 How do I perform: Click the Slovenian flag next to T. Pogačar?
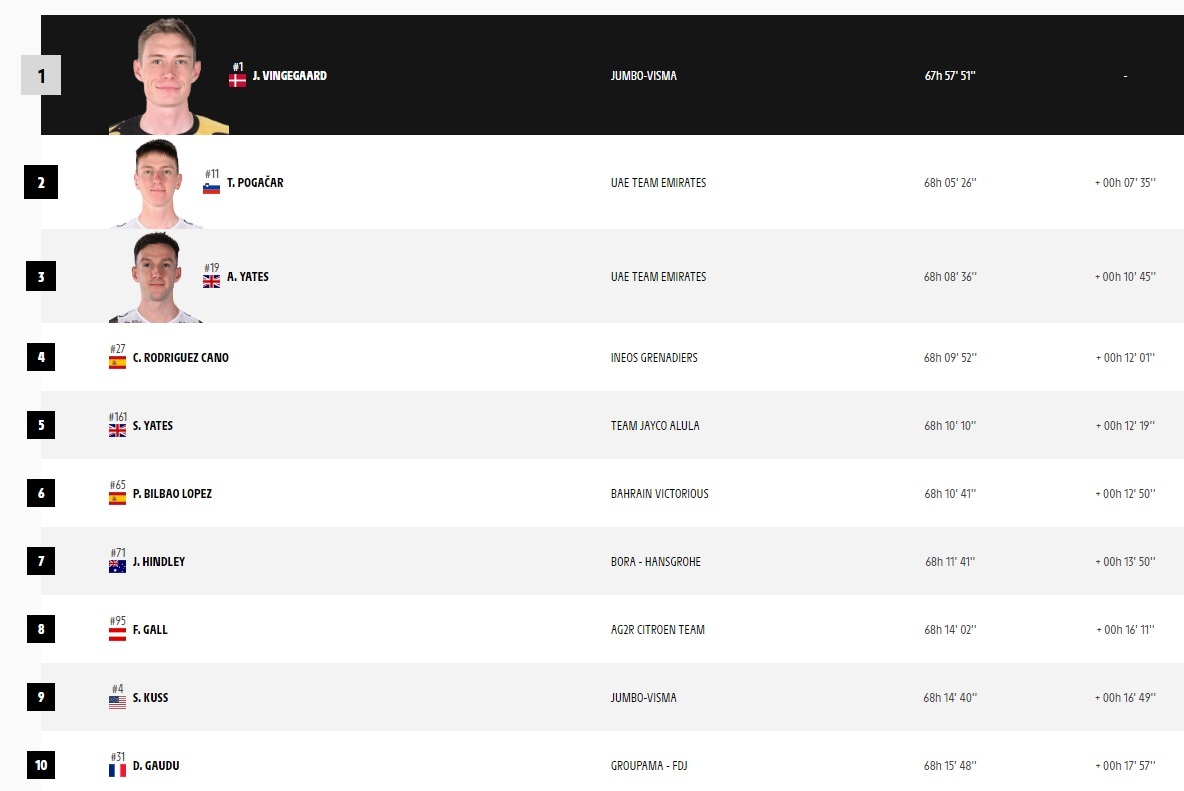click(211, 188)
